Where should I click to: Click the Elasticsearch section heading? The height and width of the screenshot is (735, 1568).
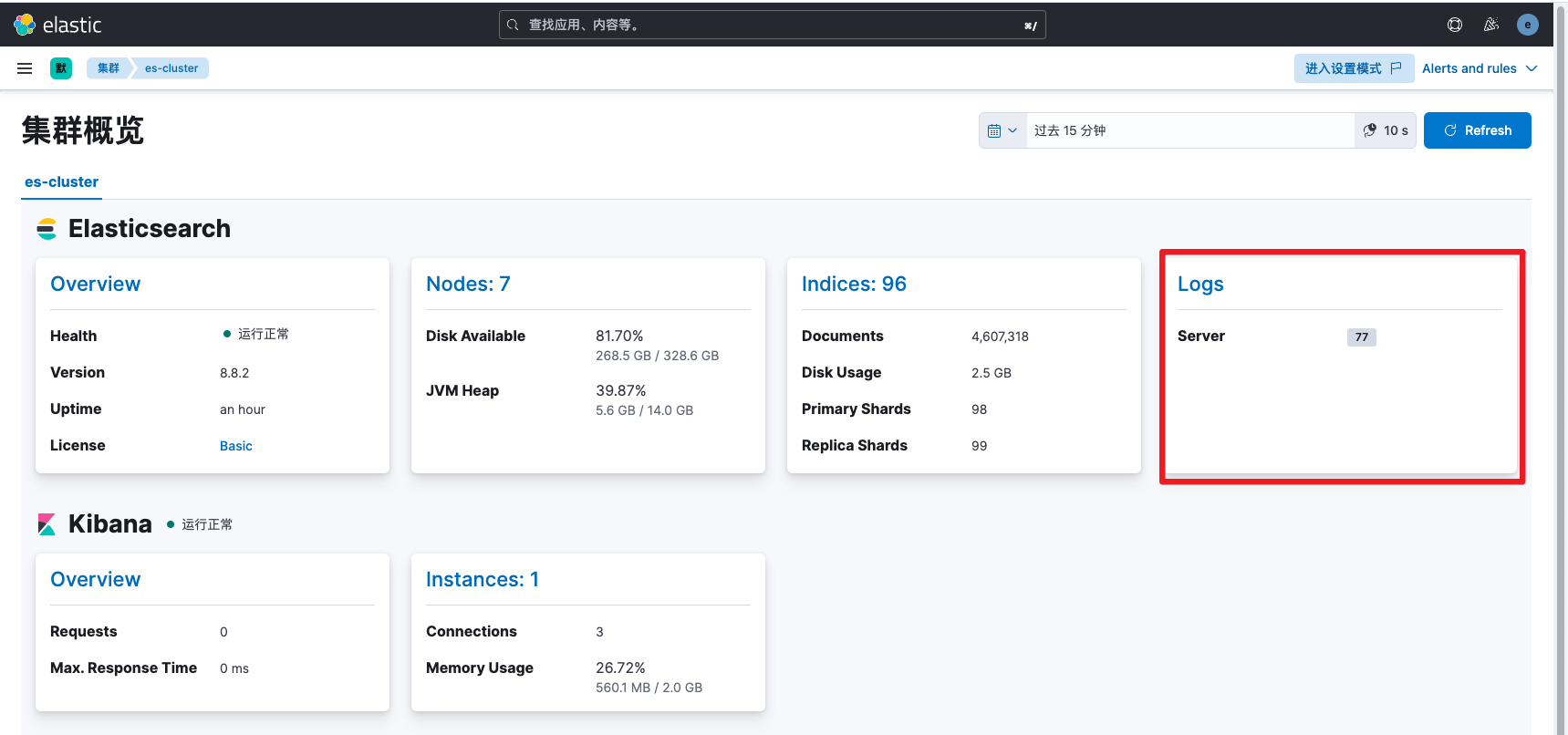pos(150,228)
